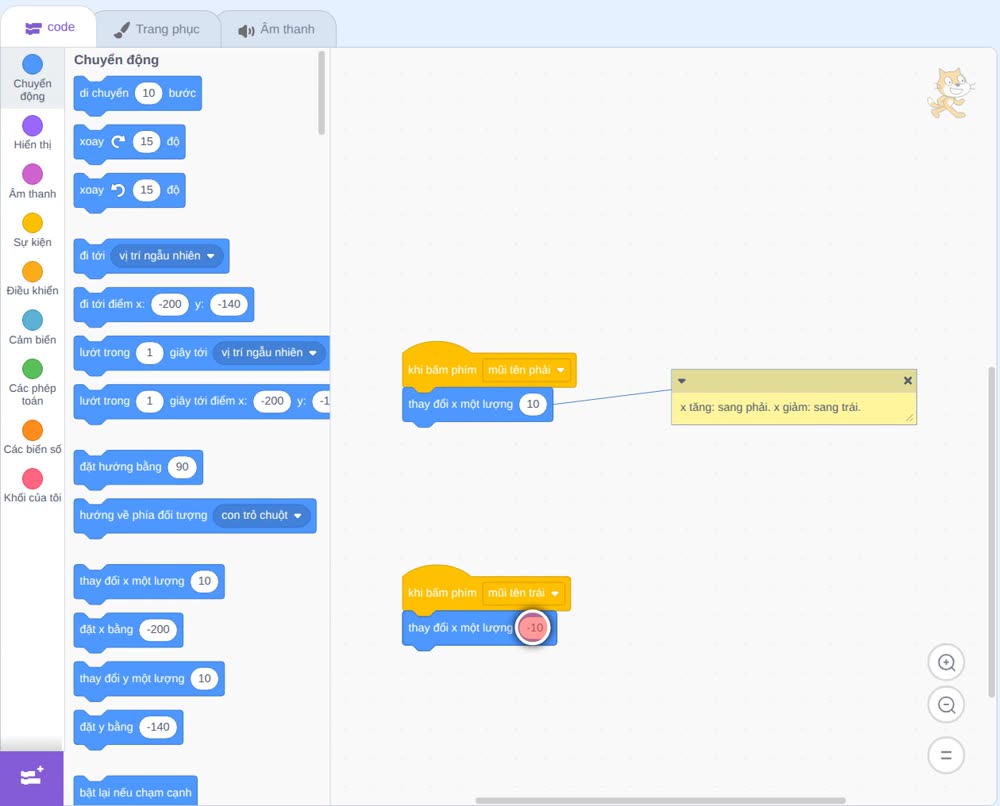The image size is (1000, 806).
Task: Click the block palette vertical scrollbar
Action: tap(321, 93)
